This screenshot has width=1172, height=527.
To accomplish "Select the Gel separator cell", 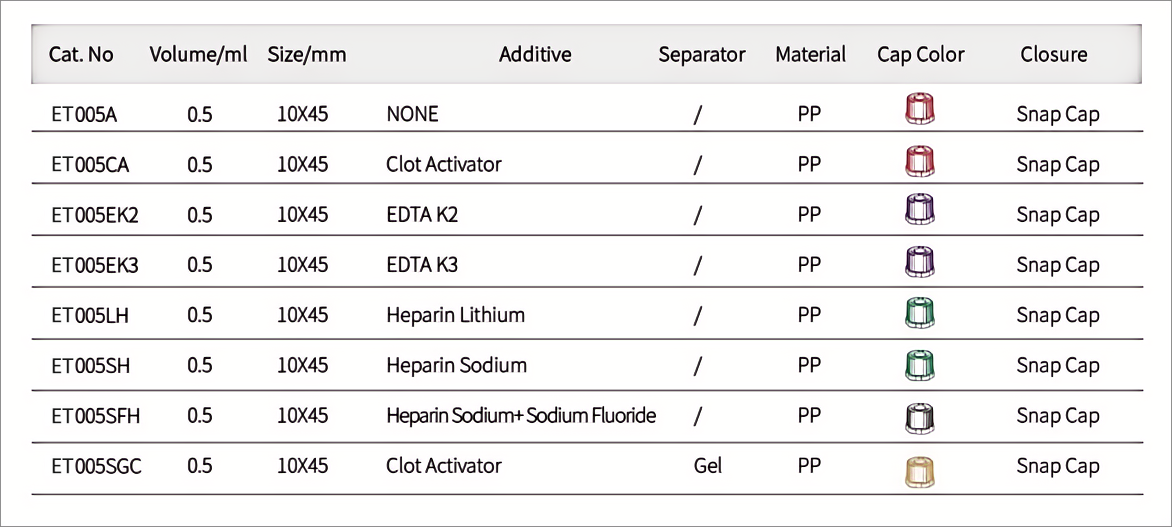I will (707, 465).
